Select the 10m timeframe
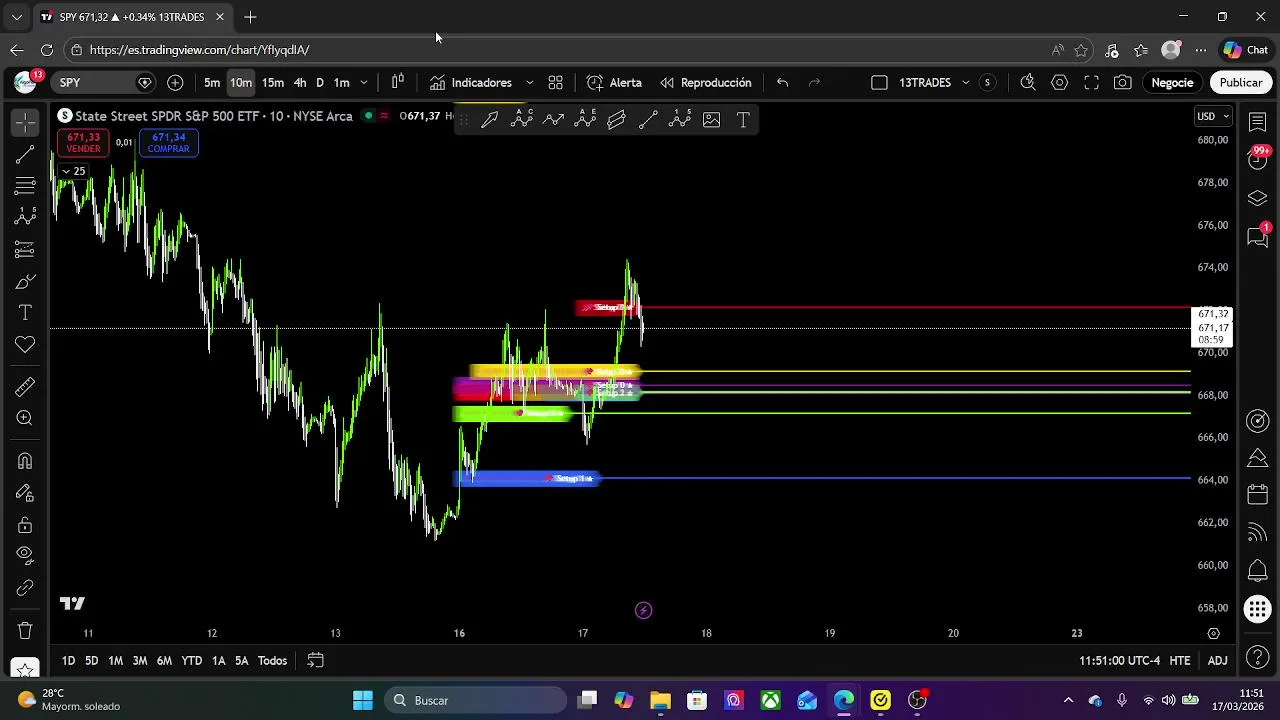The image size is (1280, 720). pyautogui.click(x=241, y=82)
